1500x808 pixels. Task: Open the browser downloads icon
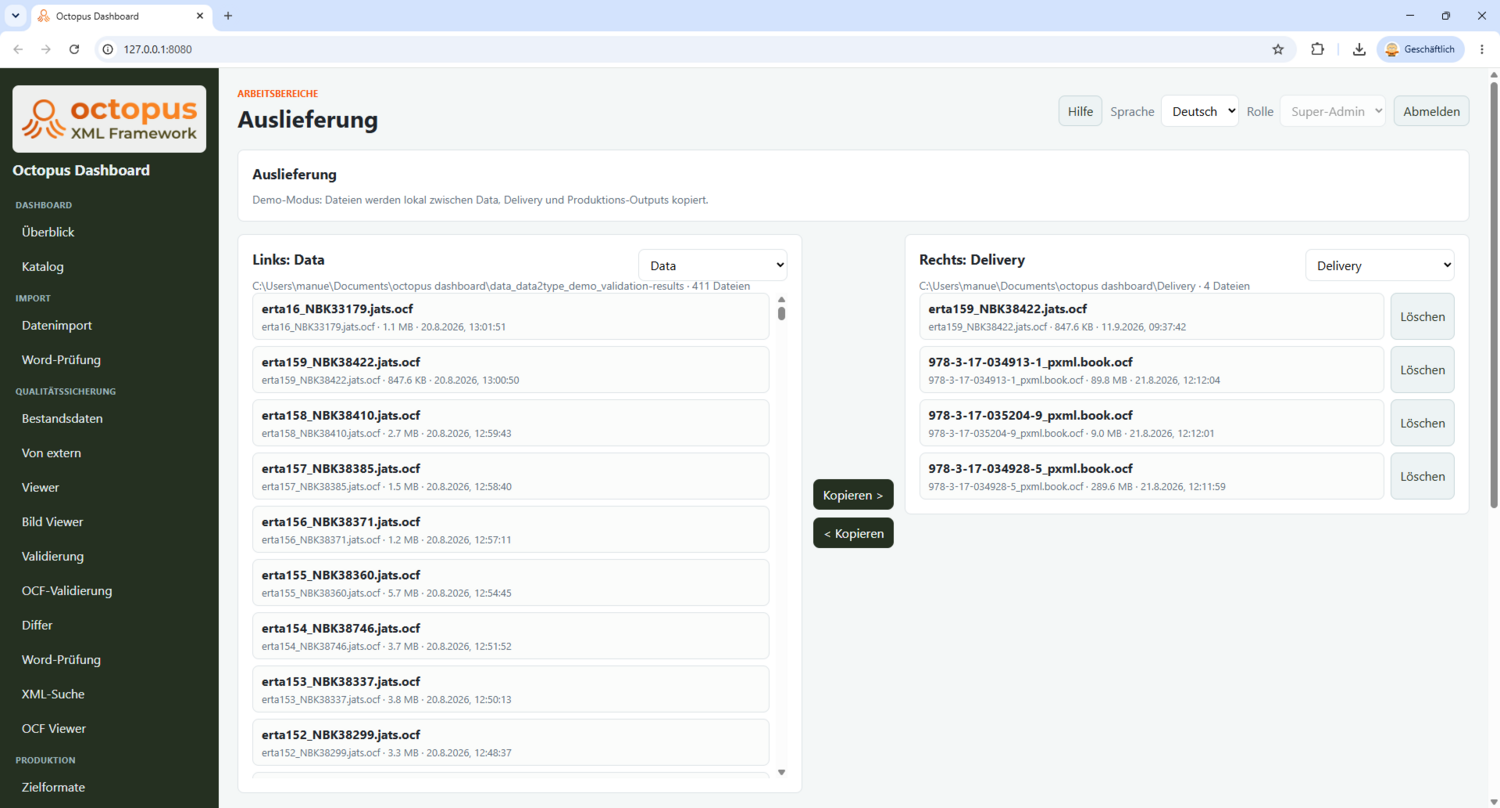click(1359, 49)
